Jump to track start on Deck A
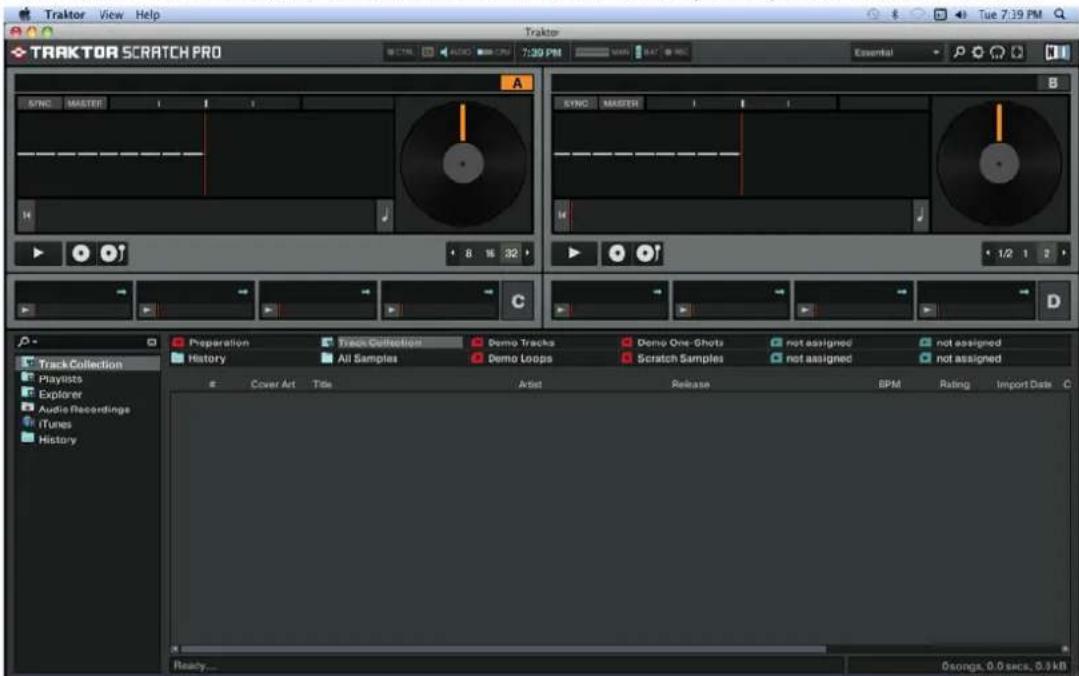Viewport: 1079px width, 676px height. [x=26, y=215]
